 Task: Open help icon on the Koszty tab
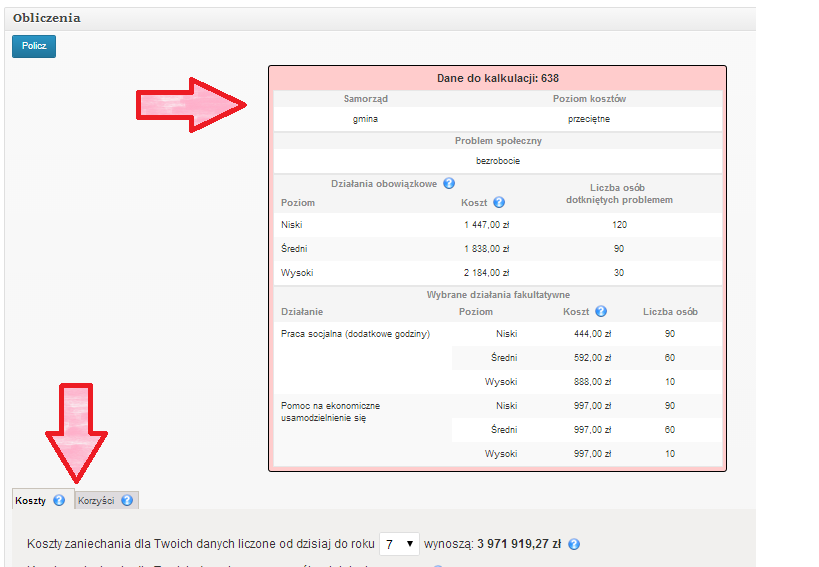59,500
